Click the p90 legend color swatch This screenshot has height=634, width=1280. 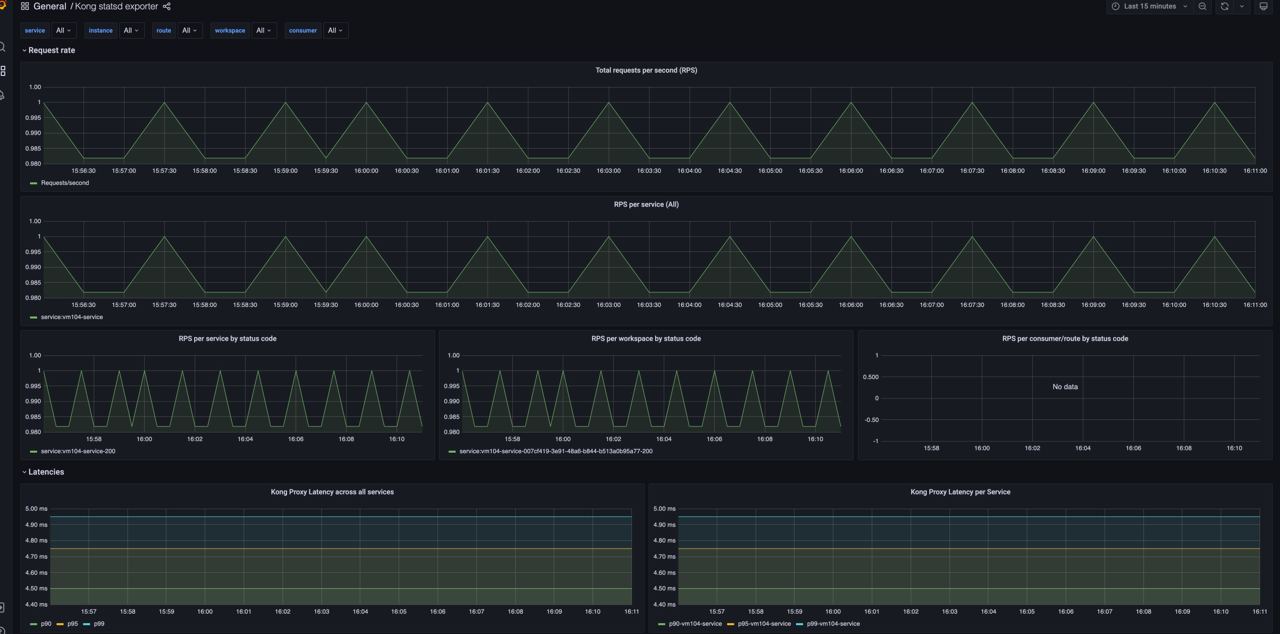click(x=34, y=624)
